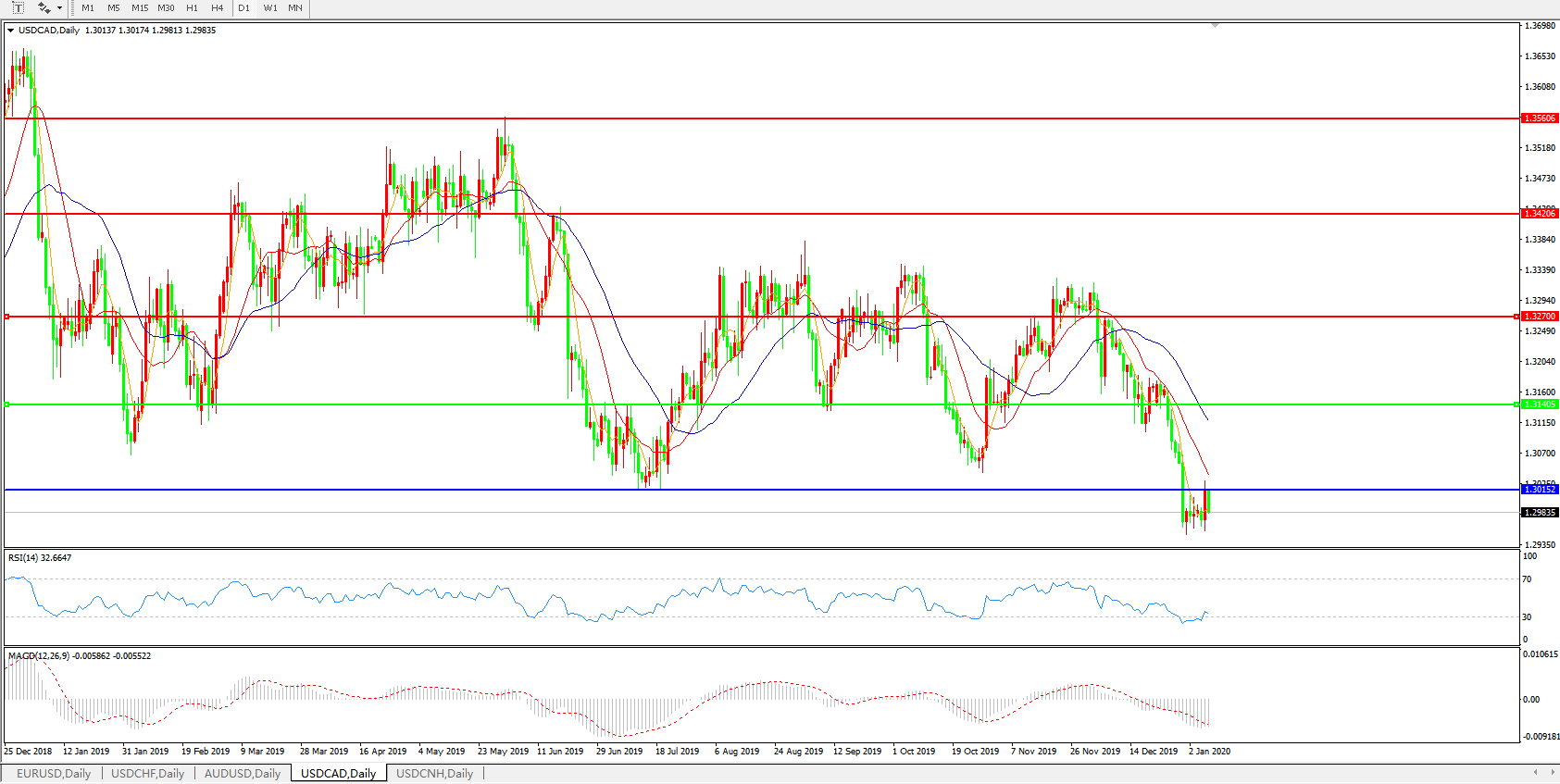The width and height of the screenshot is (1560, 784).
Task: Open the EURUSD,Daily chart tab
Action: [54, 774]
